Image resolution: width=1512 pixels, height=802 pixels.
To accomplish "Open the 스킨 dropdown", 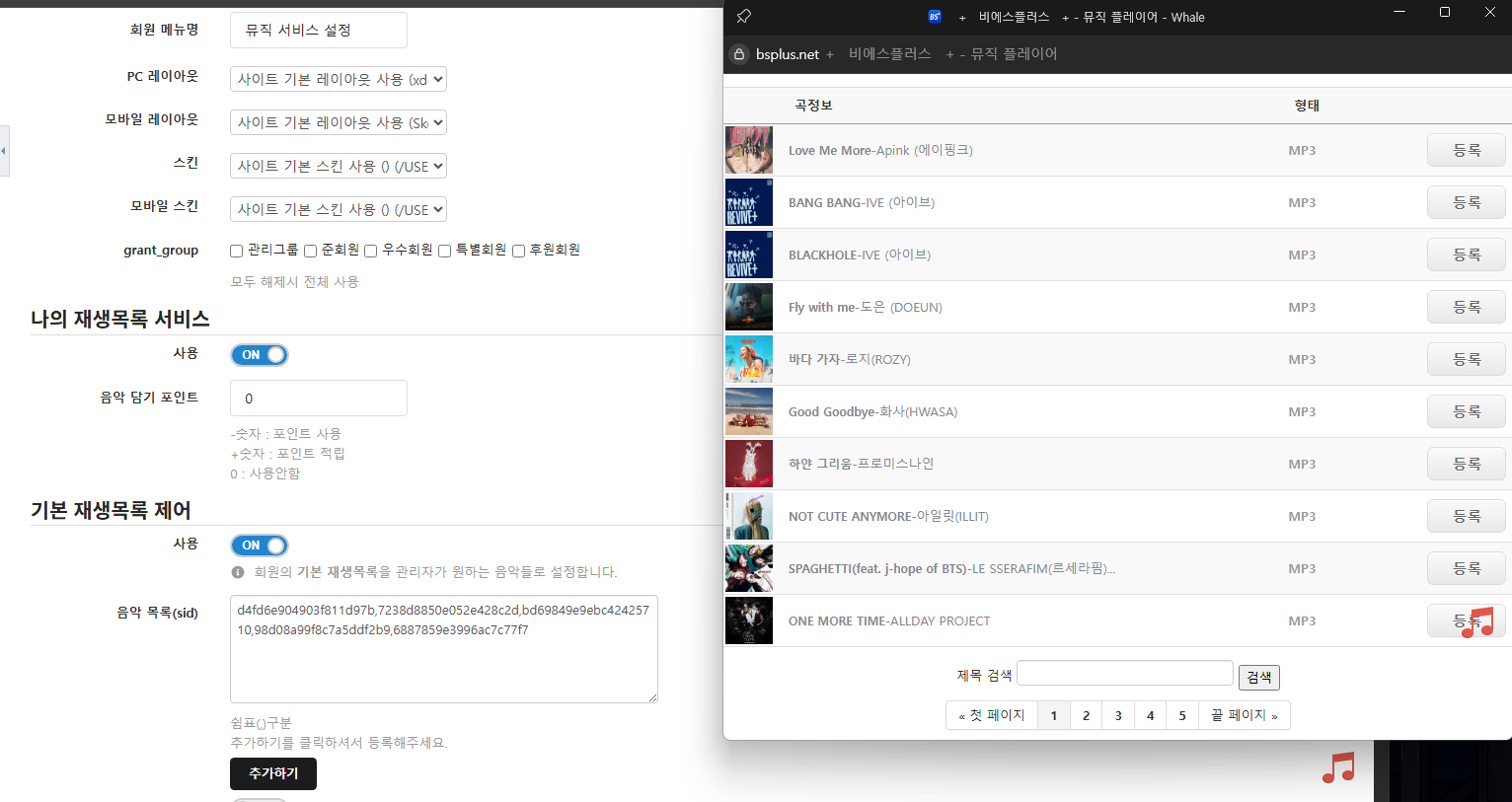I will (x=339, y=166).
